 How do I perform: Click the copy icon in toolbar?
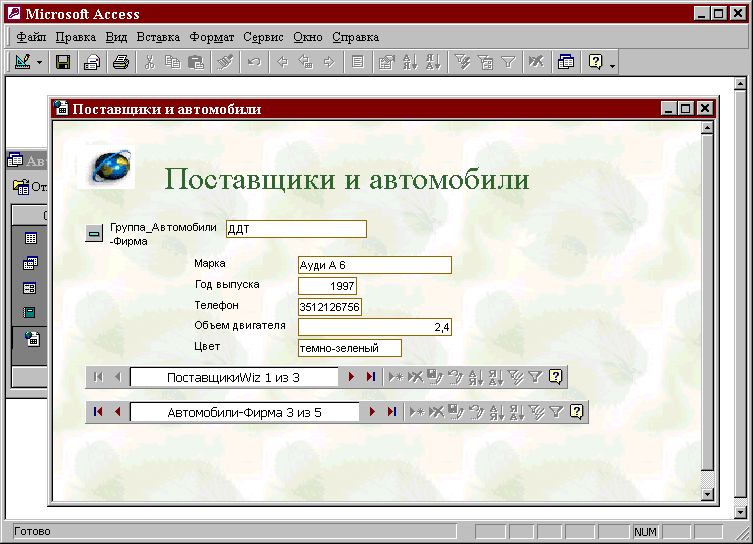coord(173,62)
